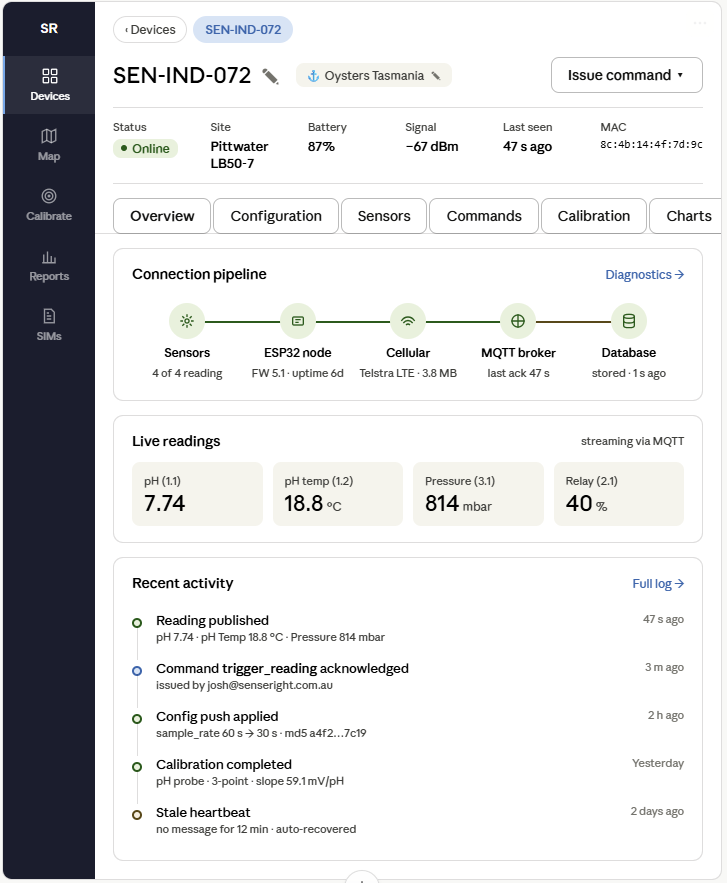Open the Diagnostics link
Screen dimensions: 727x883
tap(645, 274)
